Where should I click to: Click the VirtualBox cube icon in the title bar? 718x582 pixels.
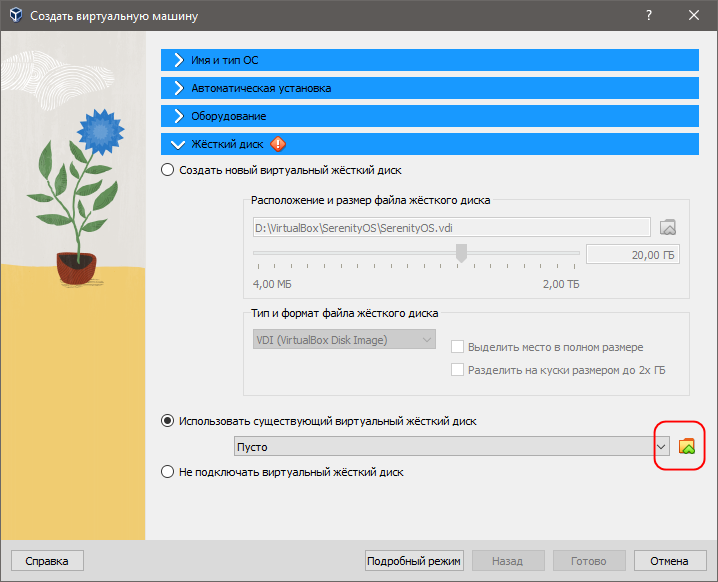(x=16, y=16)
